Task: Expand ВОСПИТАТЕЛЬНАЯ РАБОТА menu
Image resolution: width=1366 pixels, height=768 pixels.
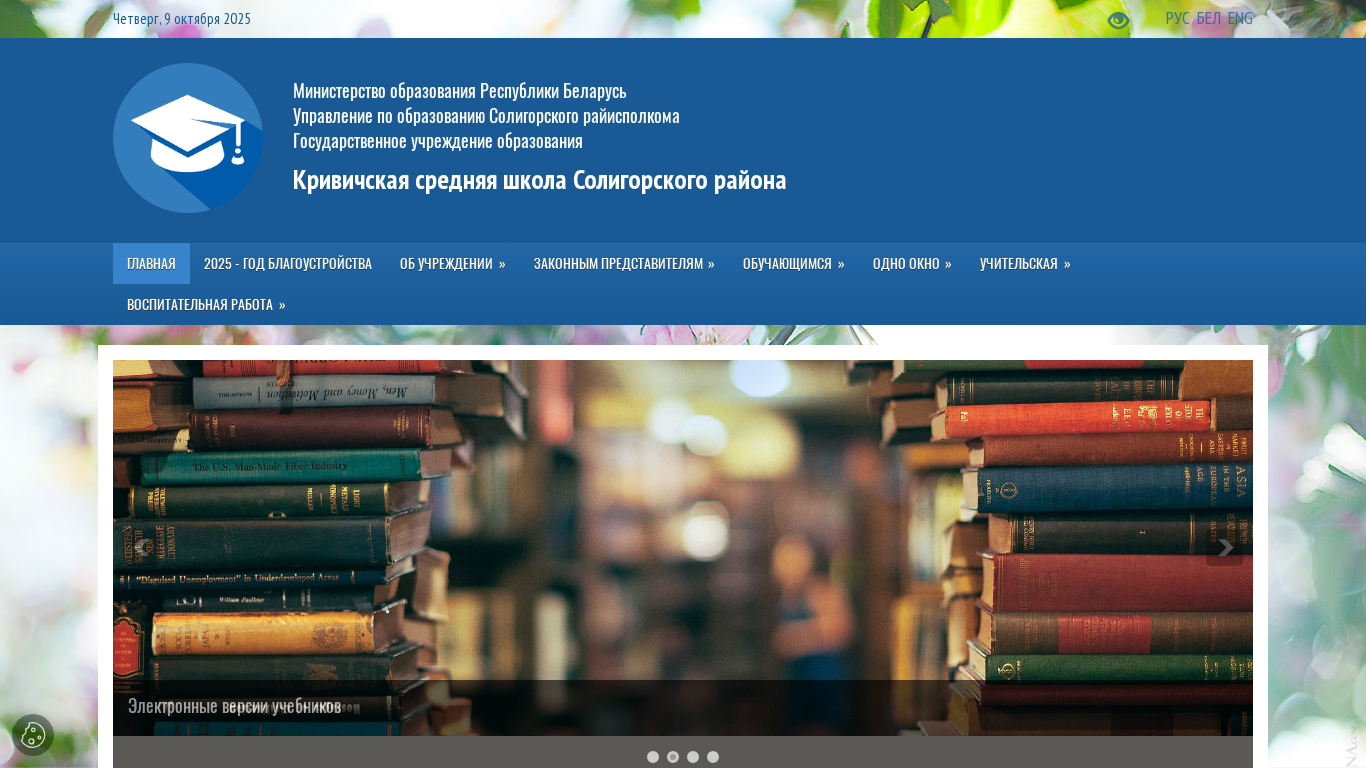Action: (x=206, y=305)
